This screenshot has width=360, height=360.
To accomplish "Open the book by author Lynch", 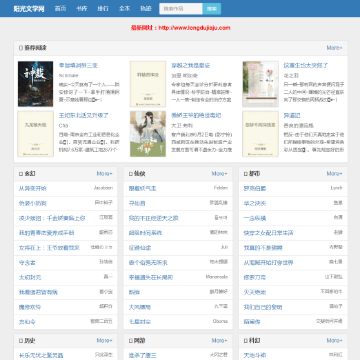I will (x=255, y=188).
